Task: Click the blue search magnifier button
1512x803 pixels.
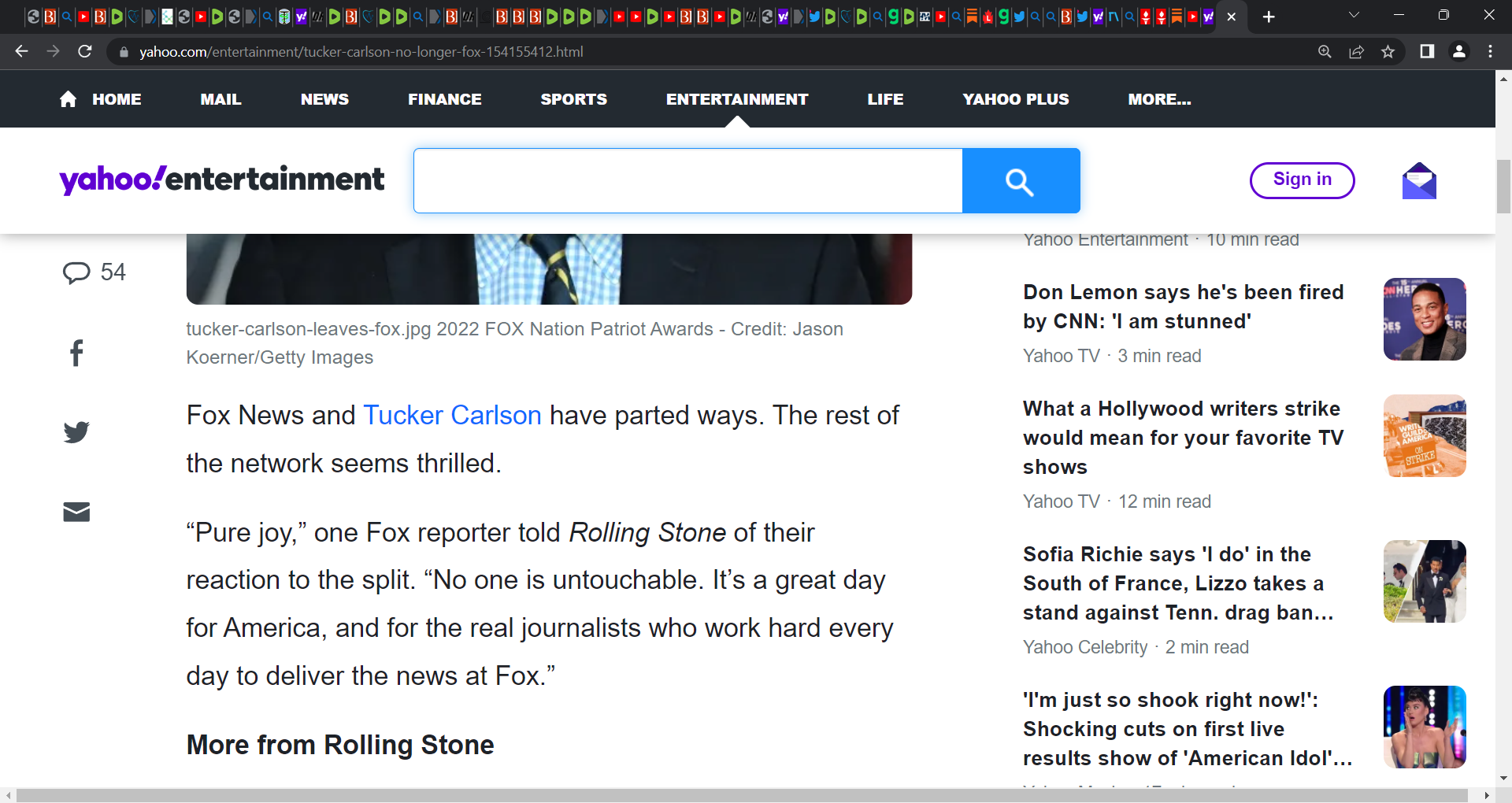Action: (1021, 180)
